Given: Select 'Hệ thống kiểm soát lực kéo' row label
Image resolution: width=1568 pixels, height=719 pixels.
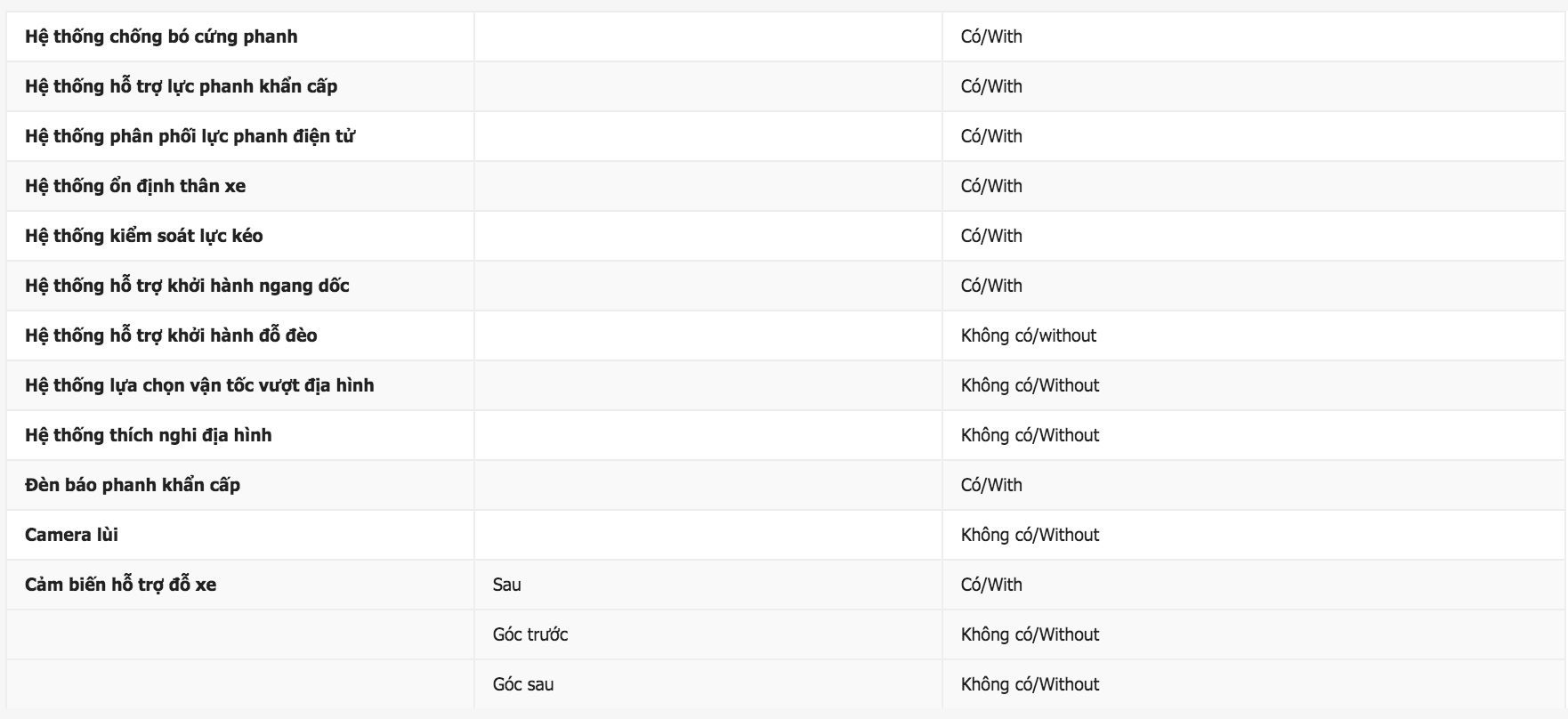Looking at the screenshot, I should (144, 236).
